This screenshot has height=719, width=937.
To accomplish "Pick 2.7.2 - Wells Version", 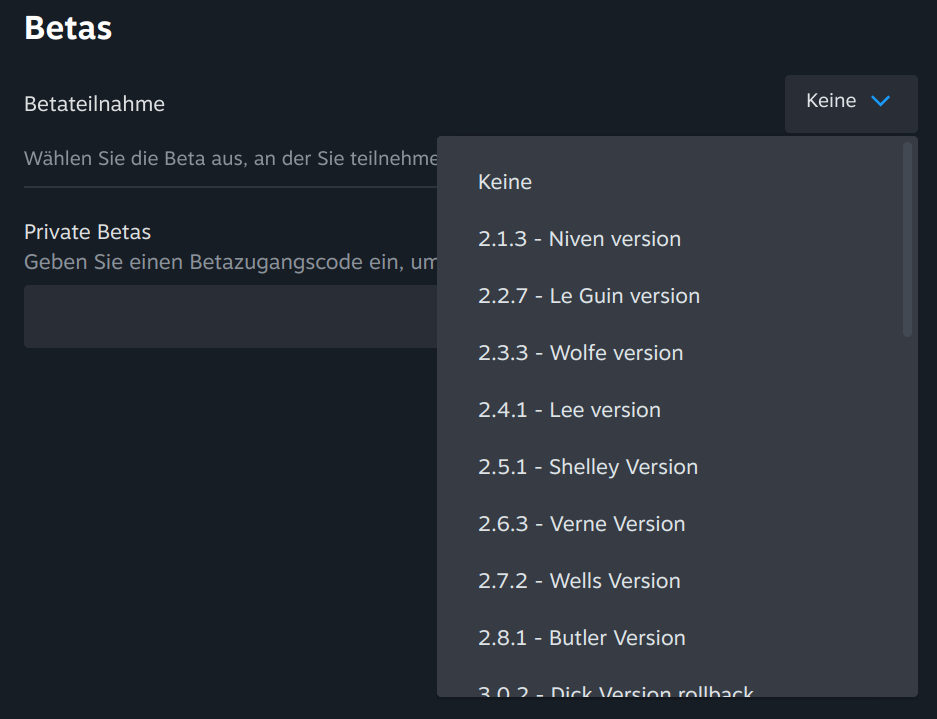I will click(x=579, y=581).
